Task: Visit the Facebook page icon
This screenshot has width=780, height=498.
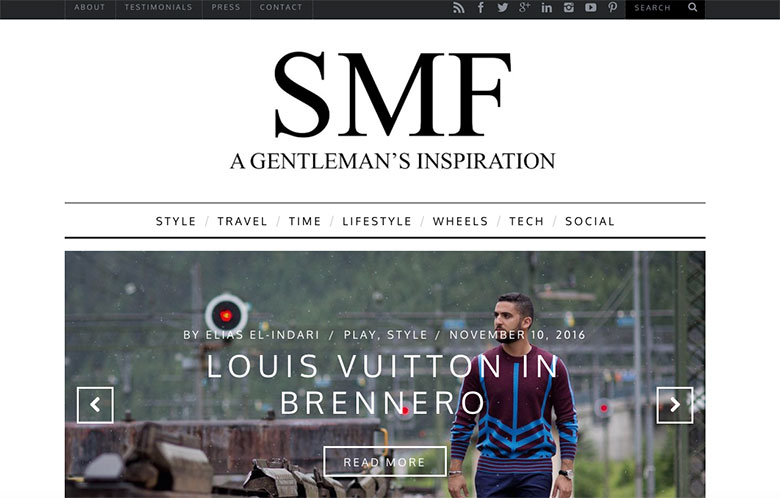Action: (x=481, y=7)
